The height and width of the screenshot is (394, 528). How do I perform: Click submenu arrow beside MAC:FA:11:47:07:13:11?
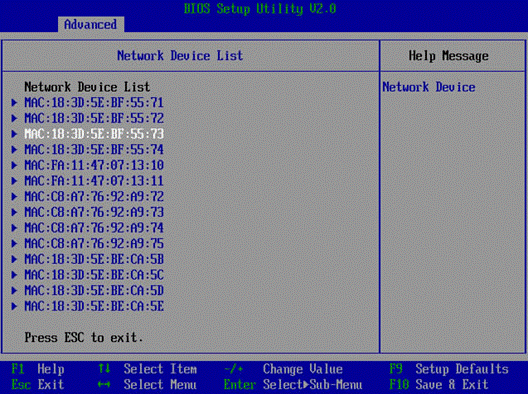point(14,181)
